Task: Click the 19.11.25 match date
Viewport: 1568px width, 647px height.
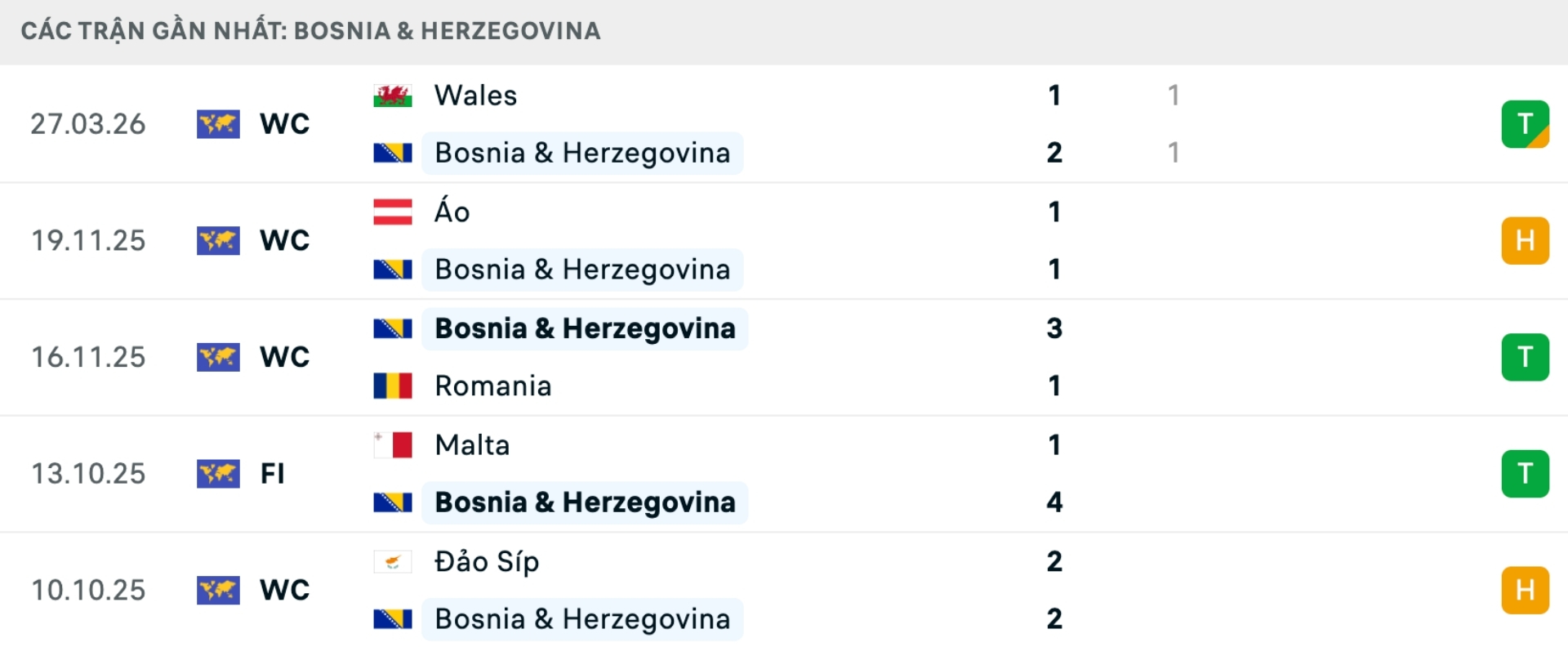Action: click(x=88, y=240)
